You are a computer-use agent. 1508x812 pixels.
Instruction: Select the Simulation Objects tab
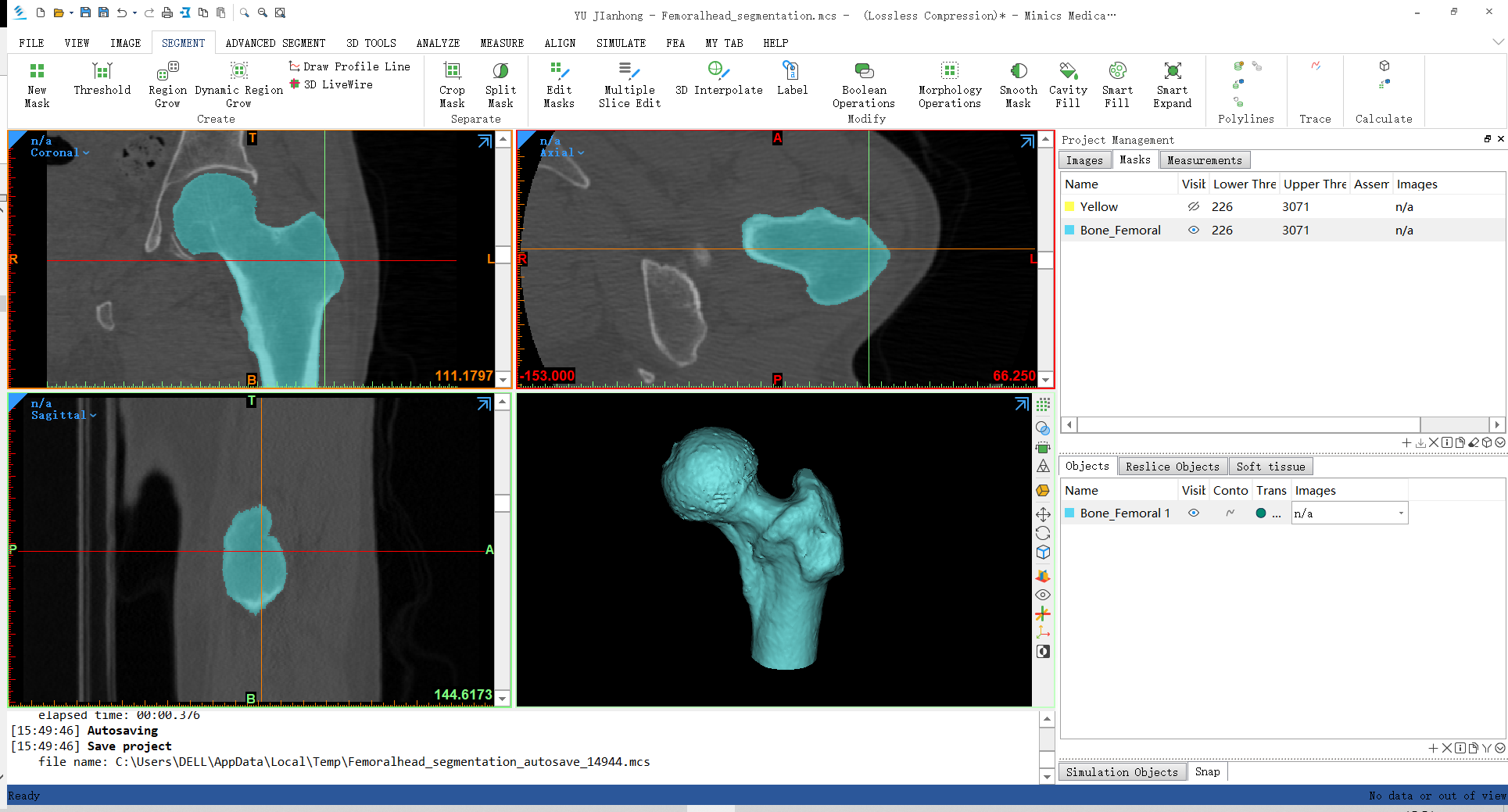(1122, 772)
